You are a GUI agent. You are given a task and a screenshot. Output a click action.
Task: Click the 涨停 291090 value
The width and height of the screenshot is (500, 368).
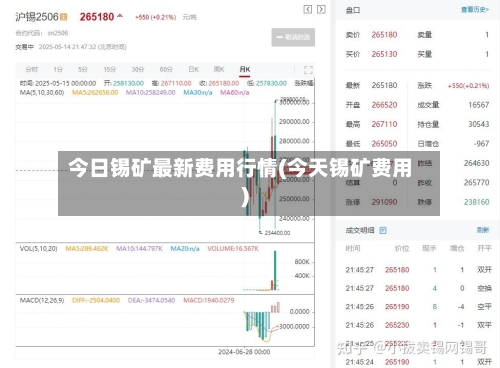384,202
